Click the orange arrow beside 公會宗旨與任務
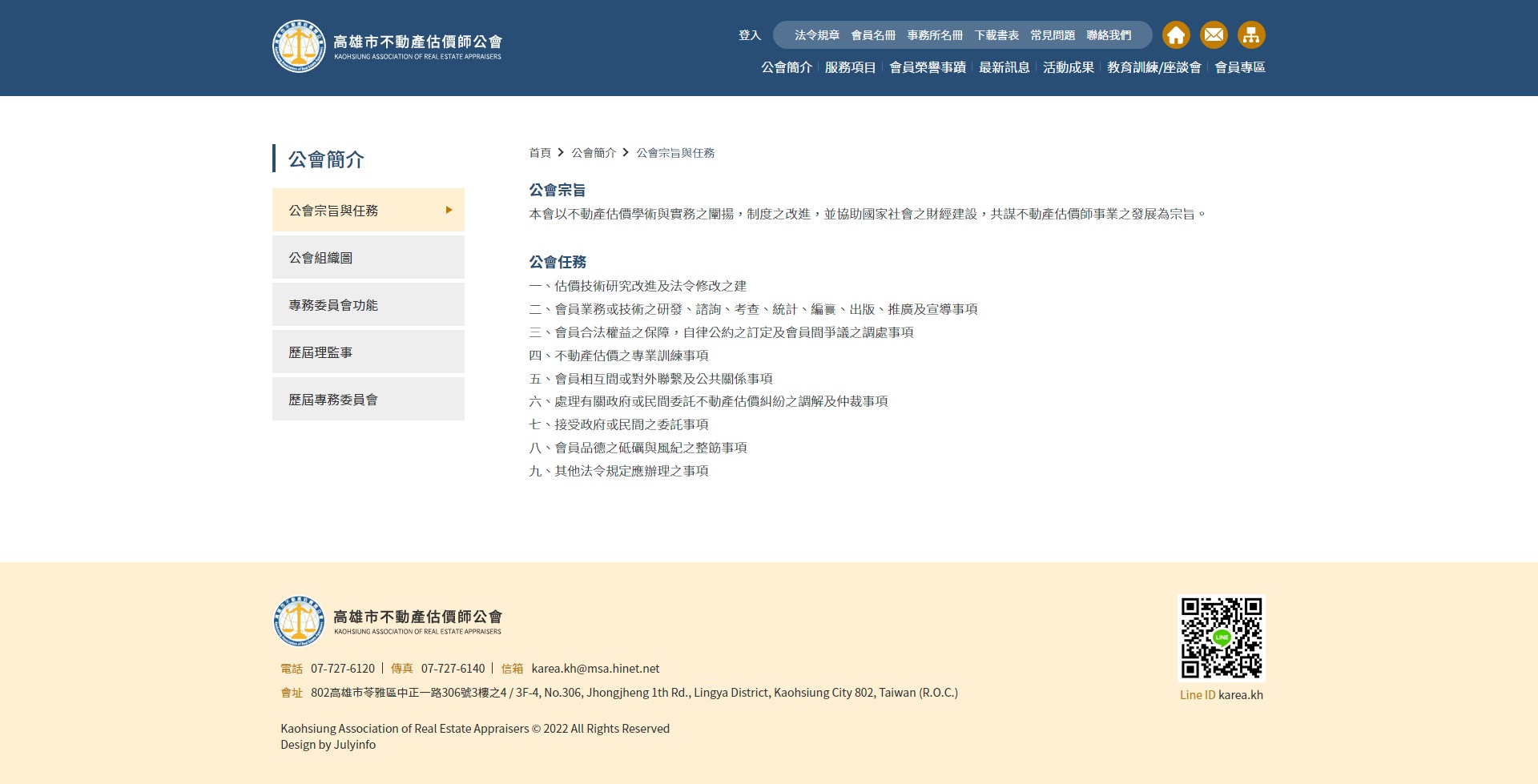Image resolution: width=1538 pixels, height=784 pixels. [x=448, y=210]
